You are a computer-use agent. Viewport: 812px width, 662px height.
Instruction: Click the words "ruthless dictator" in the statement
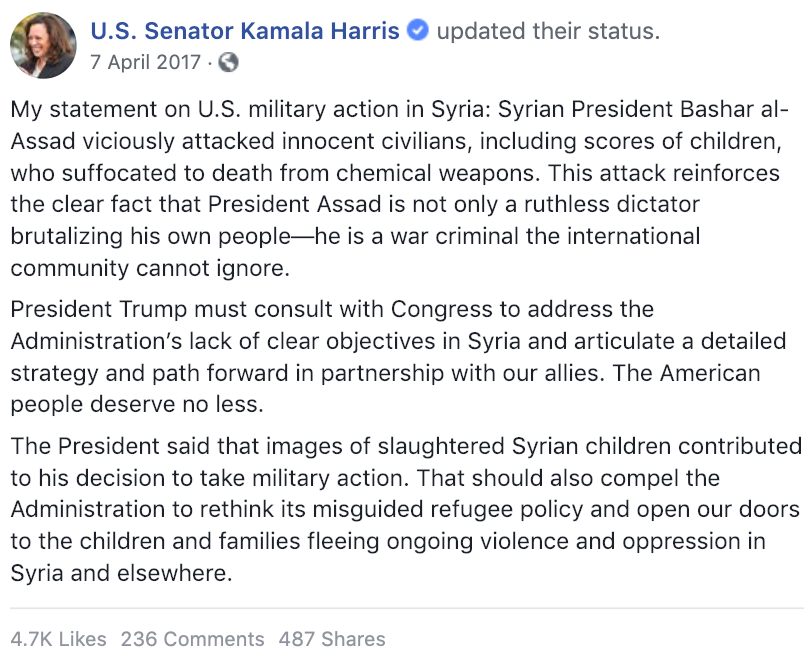(613, 205)
